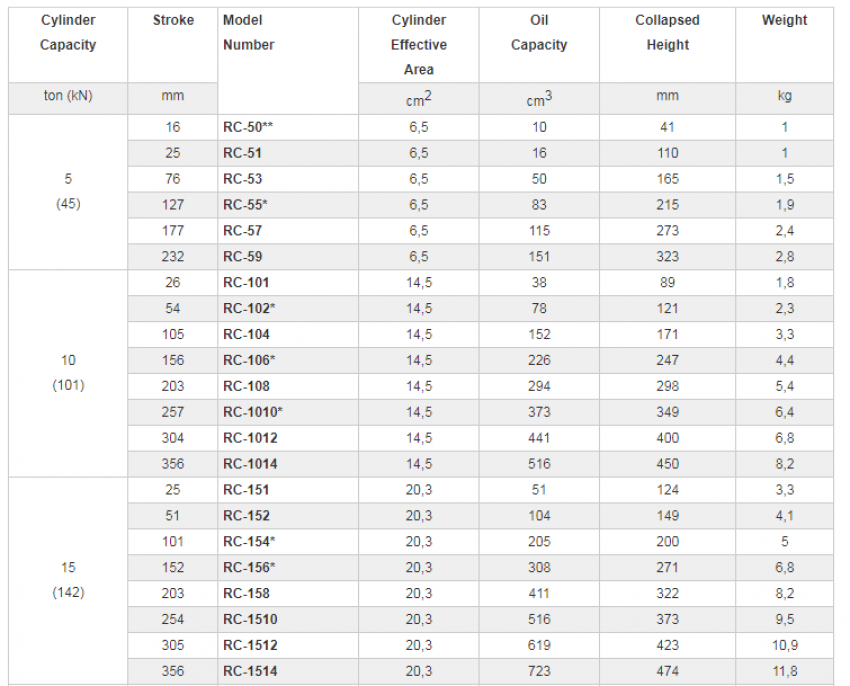Select the RC-106* model entry
This screenshot has width=850, height=686.
coord(249,360)
